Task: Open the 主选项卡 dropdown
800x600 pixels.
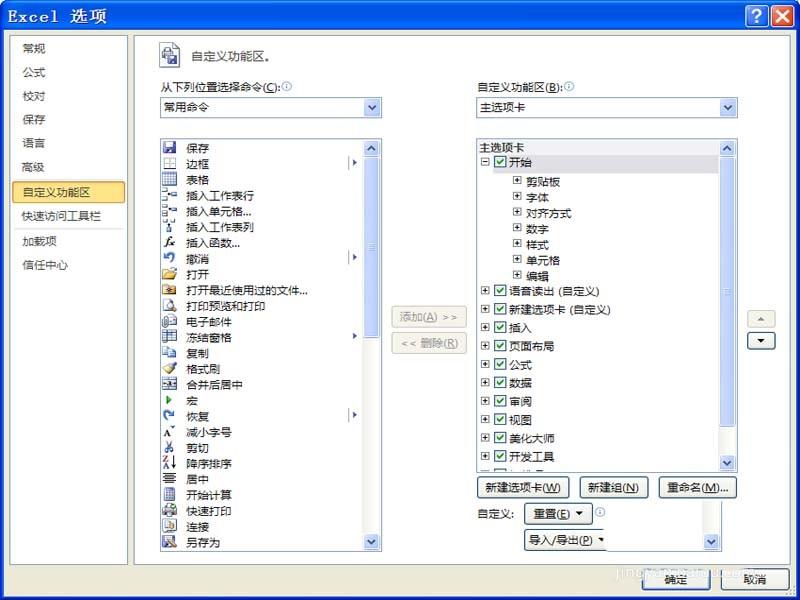Action: [x=728, y=107]
